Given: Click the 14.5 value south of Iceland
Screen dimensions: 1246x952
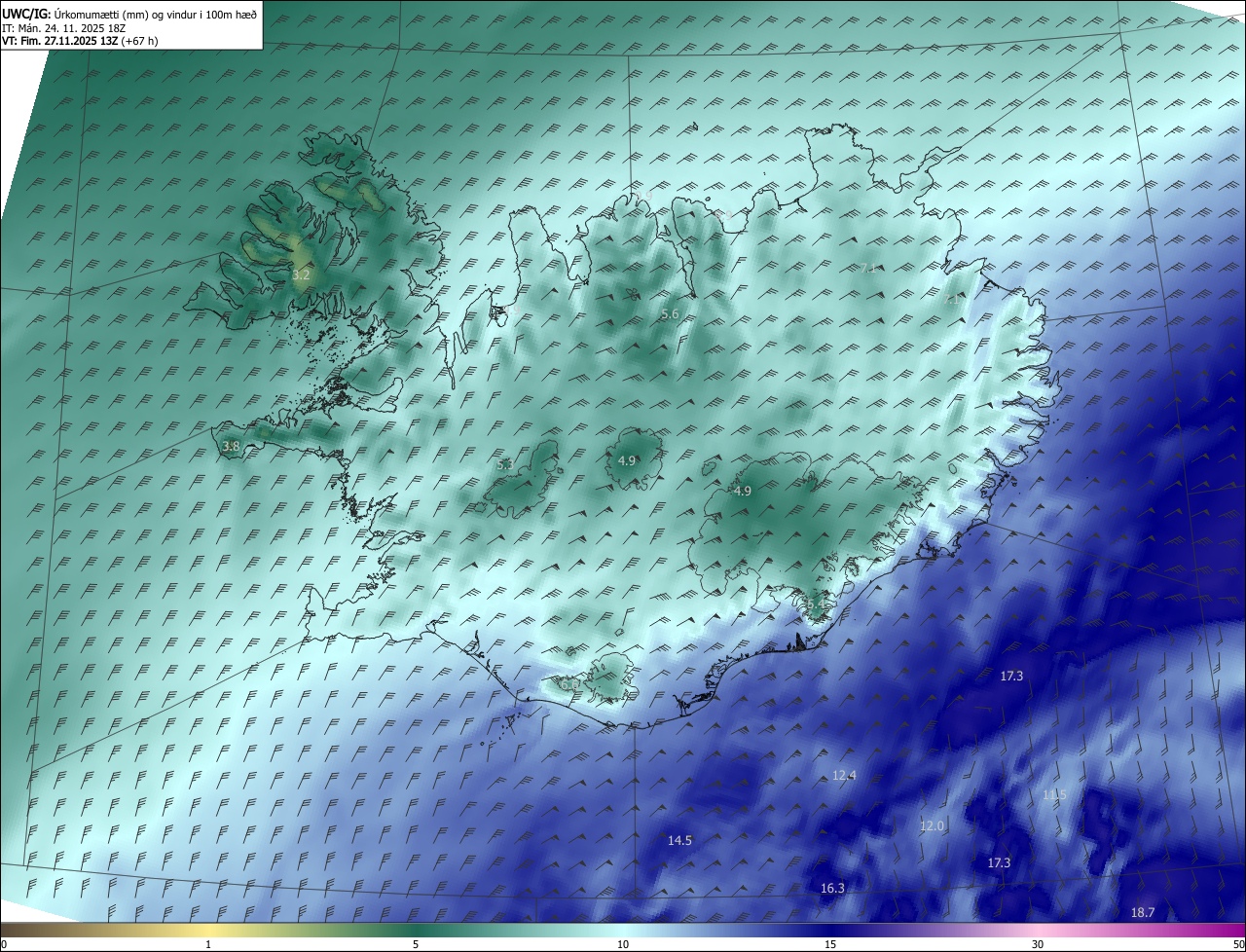Looking at the screenshot, I should click(679, 840).
